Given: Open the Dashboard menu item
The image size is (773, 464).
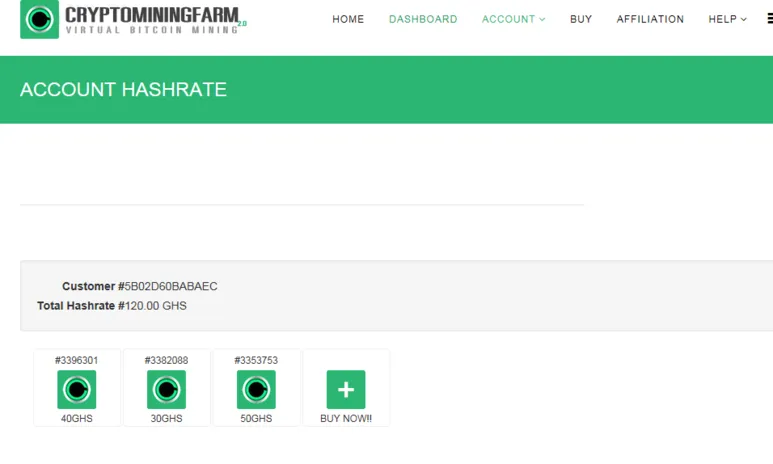Looking at the screenshot, I should coord(423,19).
